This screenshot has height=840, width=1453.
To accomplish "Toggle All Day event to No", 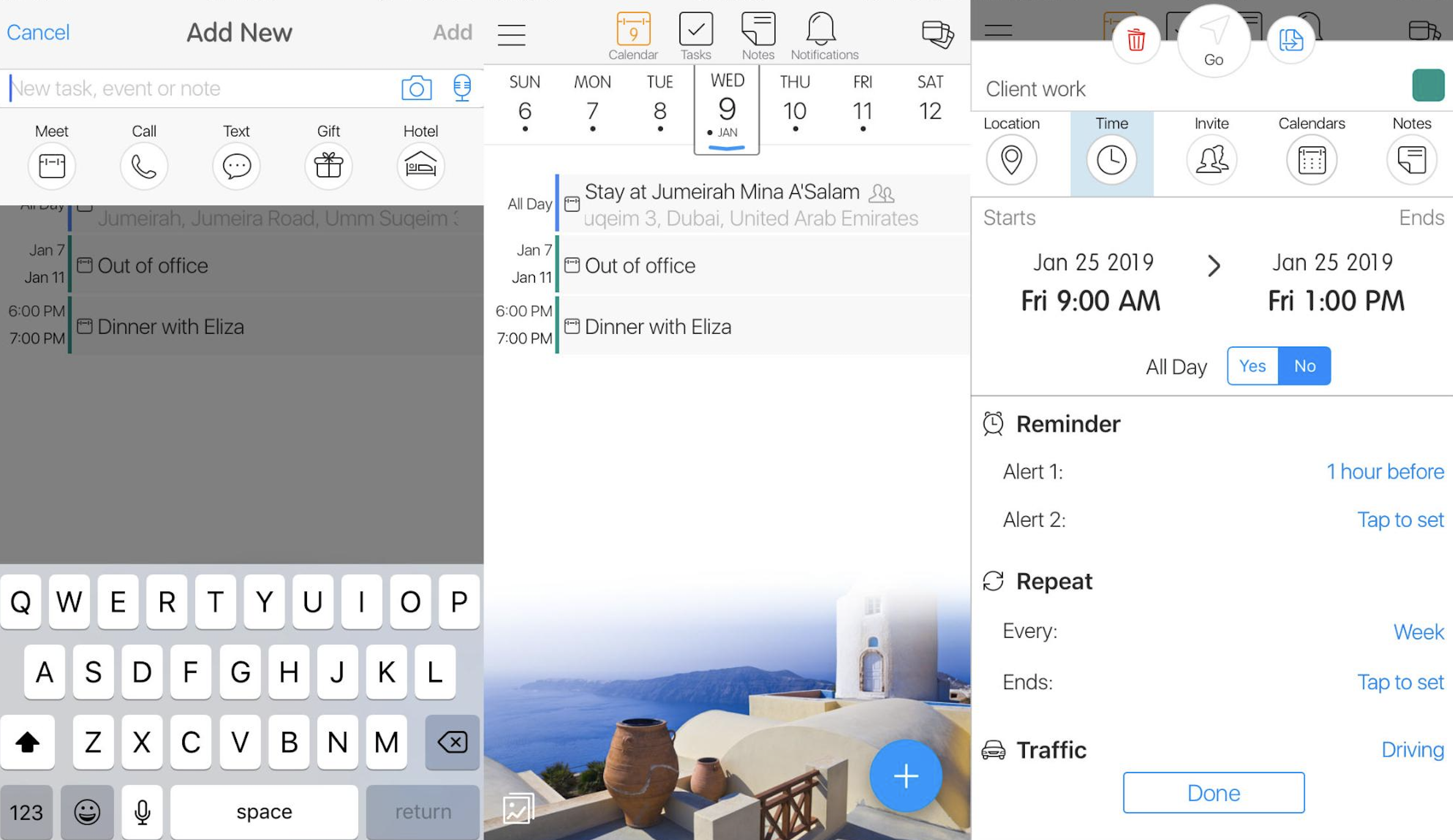I will tap(1304, 365).
